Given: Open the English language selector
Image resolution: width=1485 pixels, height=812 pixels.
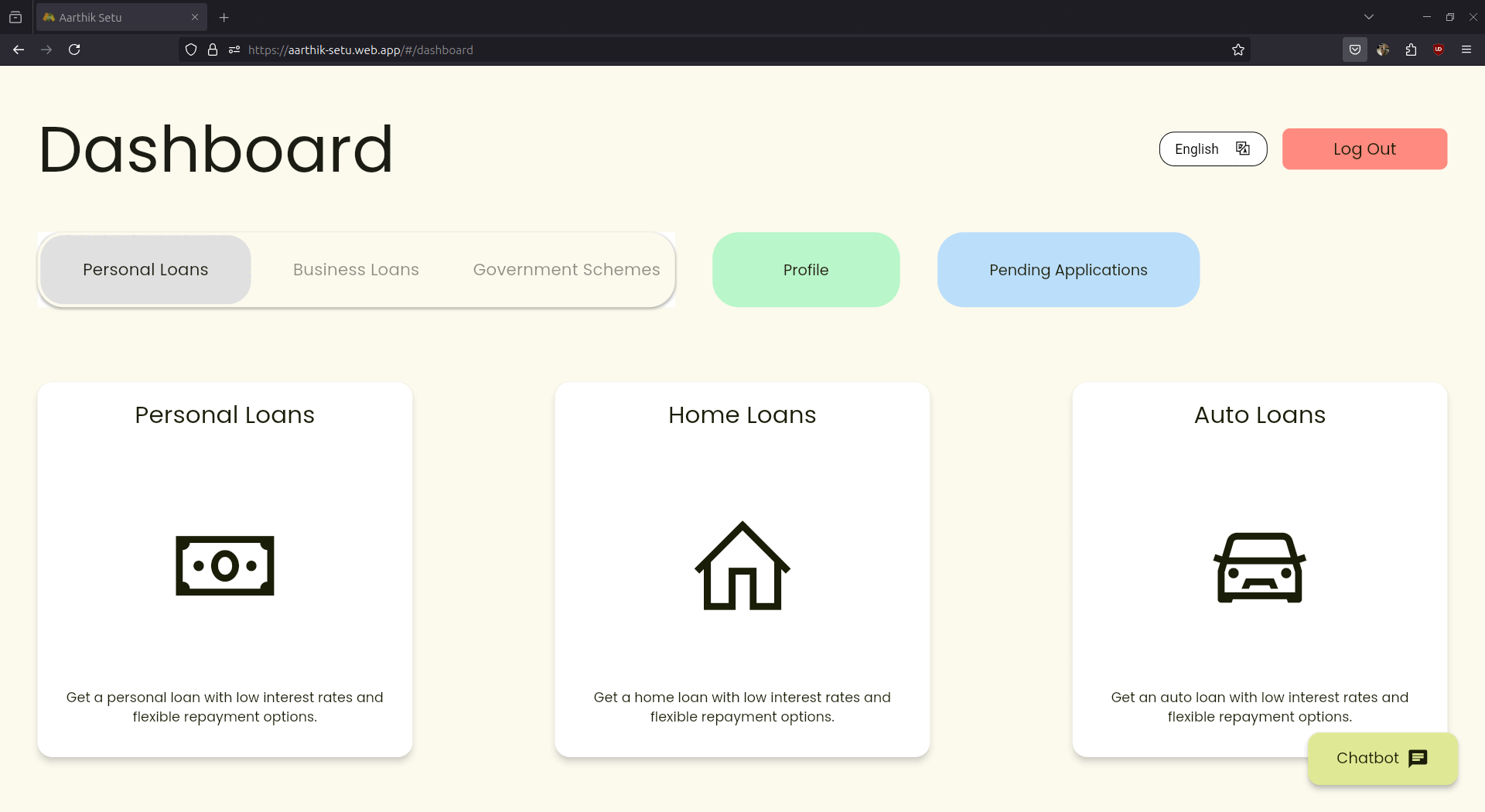Looking at the screenshot, I should click(1213, 149).
